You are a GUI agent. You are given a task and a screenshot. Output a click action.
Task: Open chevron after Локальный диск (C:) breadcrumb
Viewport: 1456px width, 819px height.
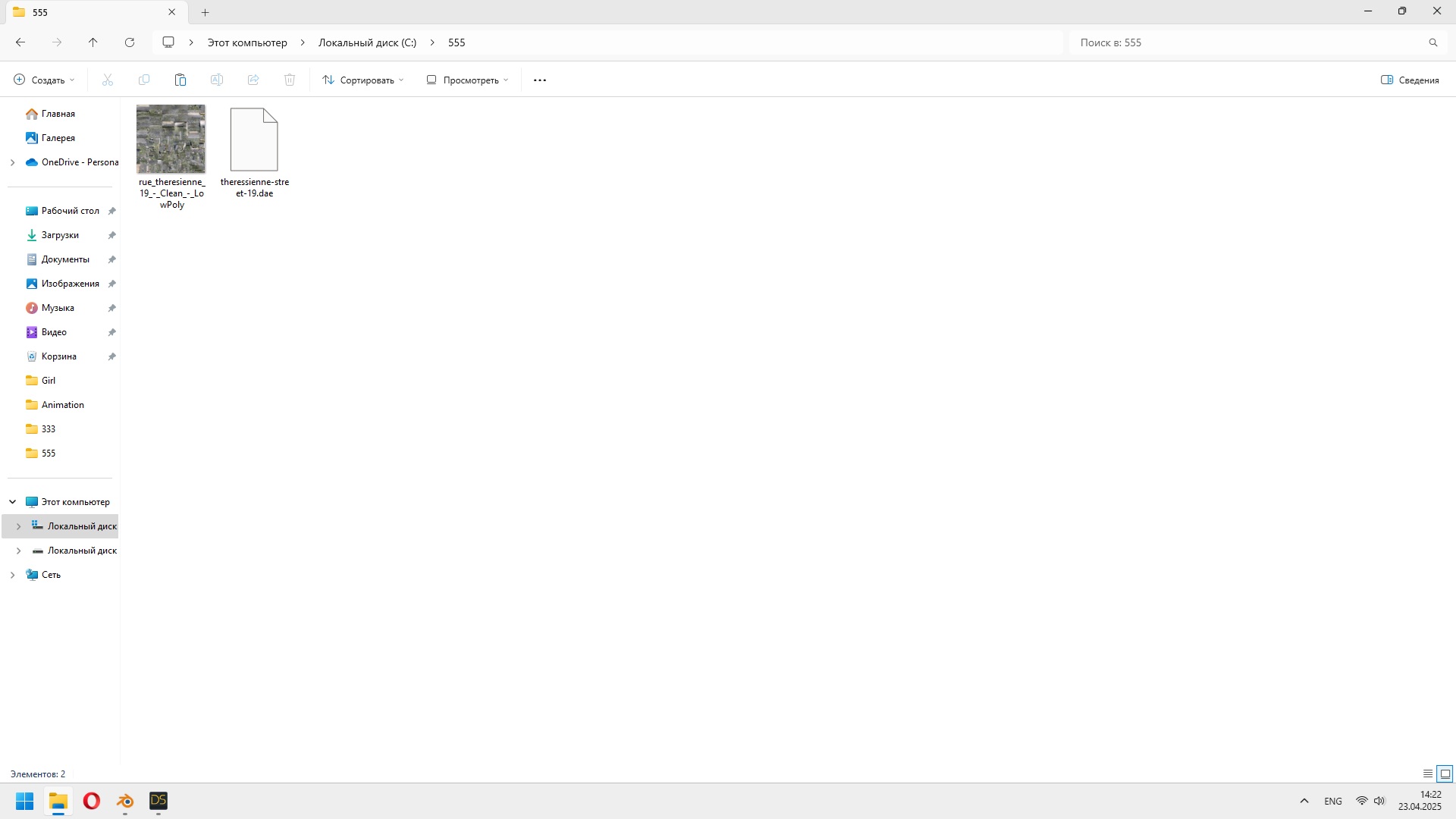432,42
